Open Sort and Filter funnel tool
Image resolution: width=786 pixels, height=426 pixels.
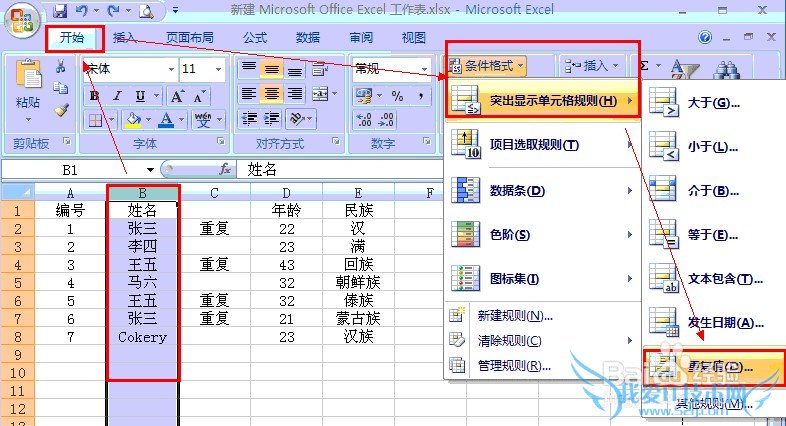(685, 69)
